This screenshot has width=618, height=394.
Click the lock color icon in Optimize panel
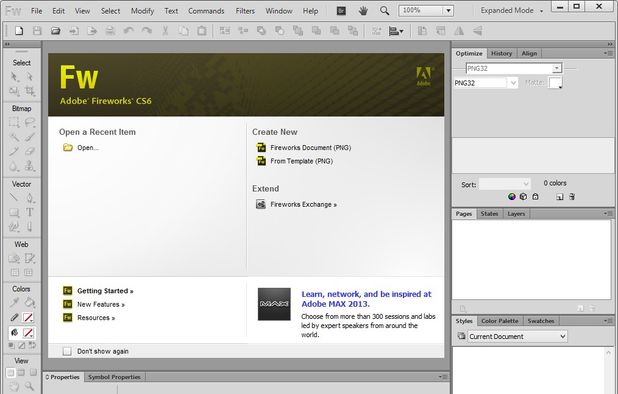535,196
